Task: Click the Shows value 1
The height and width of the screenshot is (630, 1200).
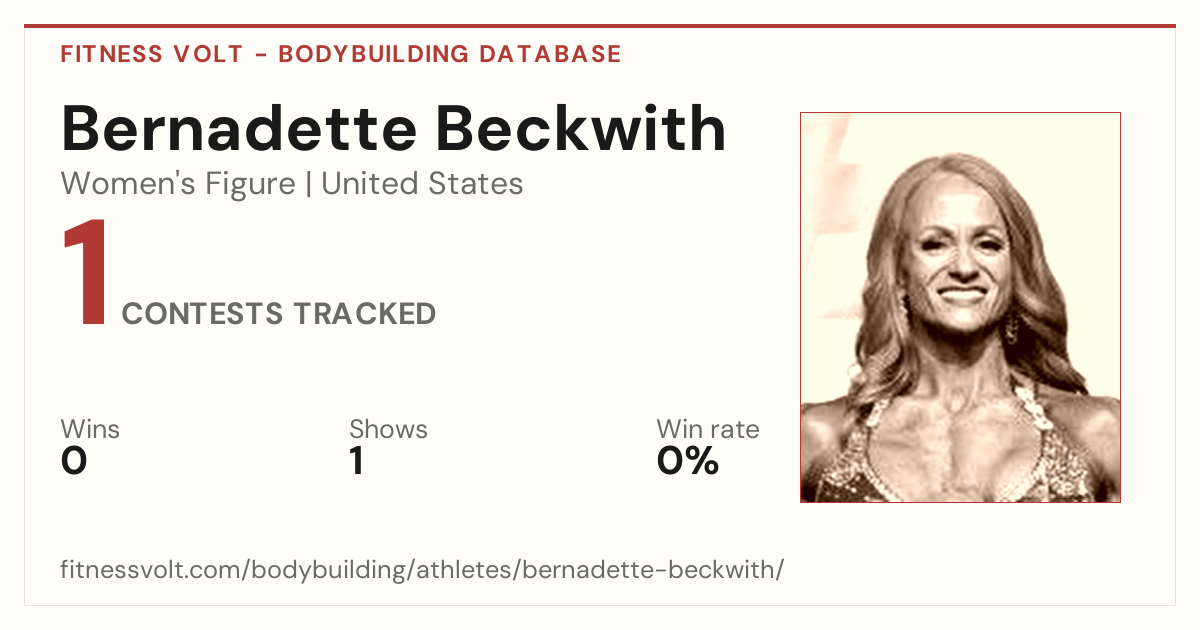Action: click(356, 461)
